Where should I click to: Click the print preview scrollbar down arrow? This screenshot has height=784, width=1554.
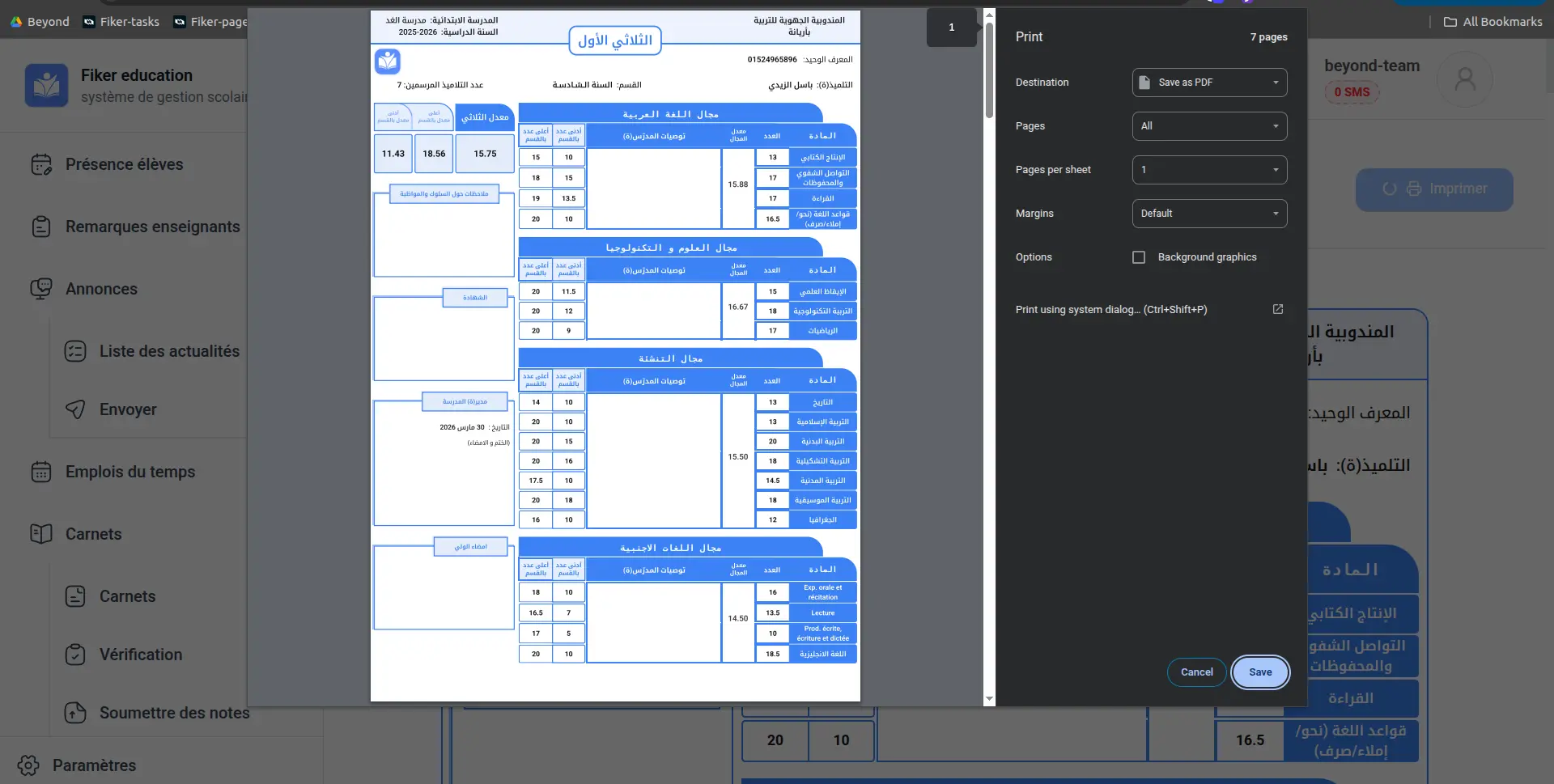coord(989,699)
